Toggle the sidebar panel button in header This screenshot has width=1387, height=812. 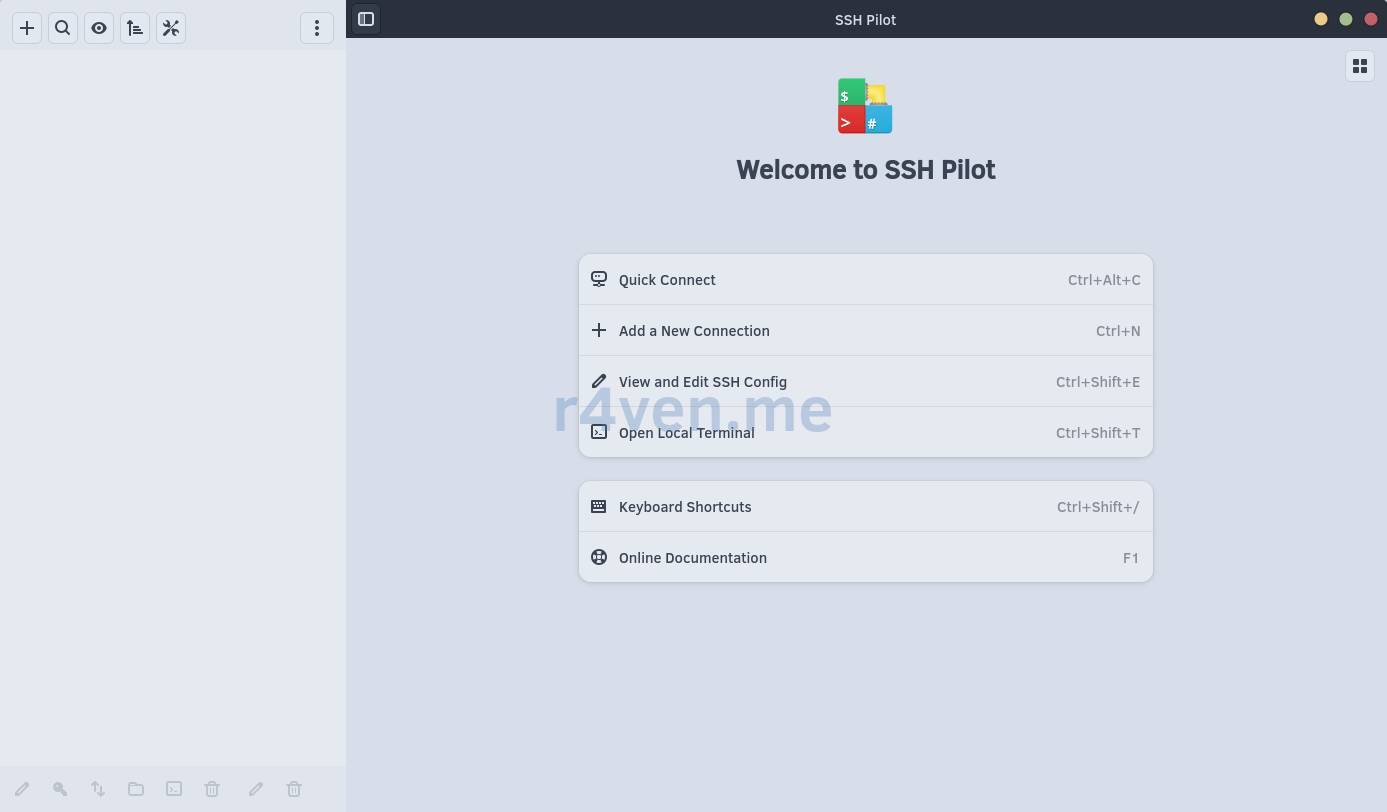click(366, 19)
